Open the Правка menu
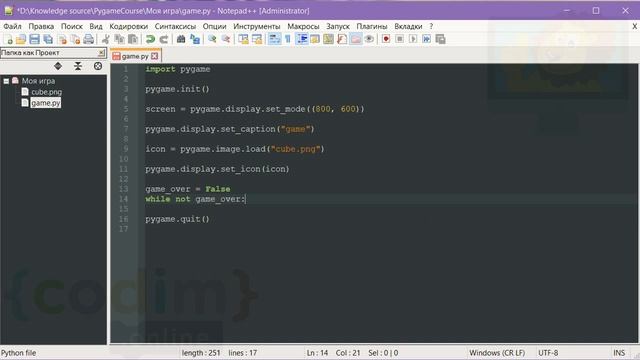The width and height of the screenshot is (640, 360). (x=41, y=26)
